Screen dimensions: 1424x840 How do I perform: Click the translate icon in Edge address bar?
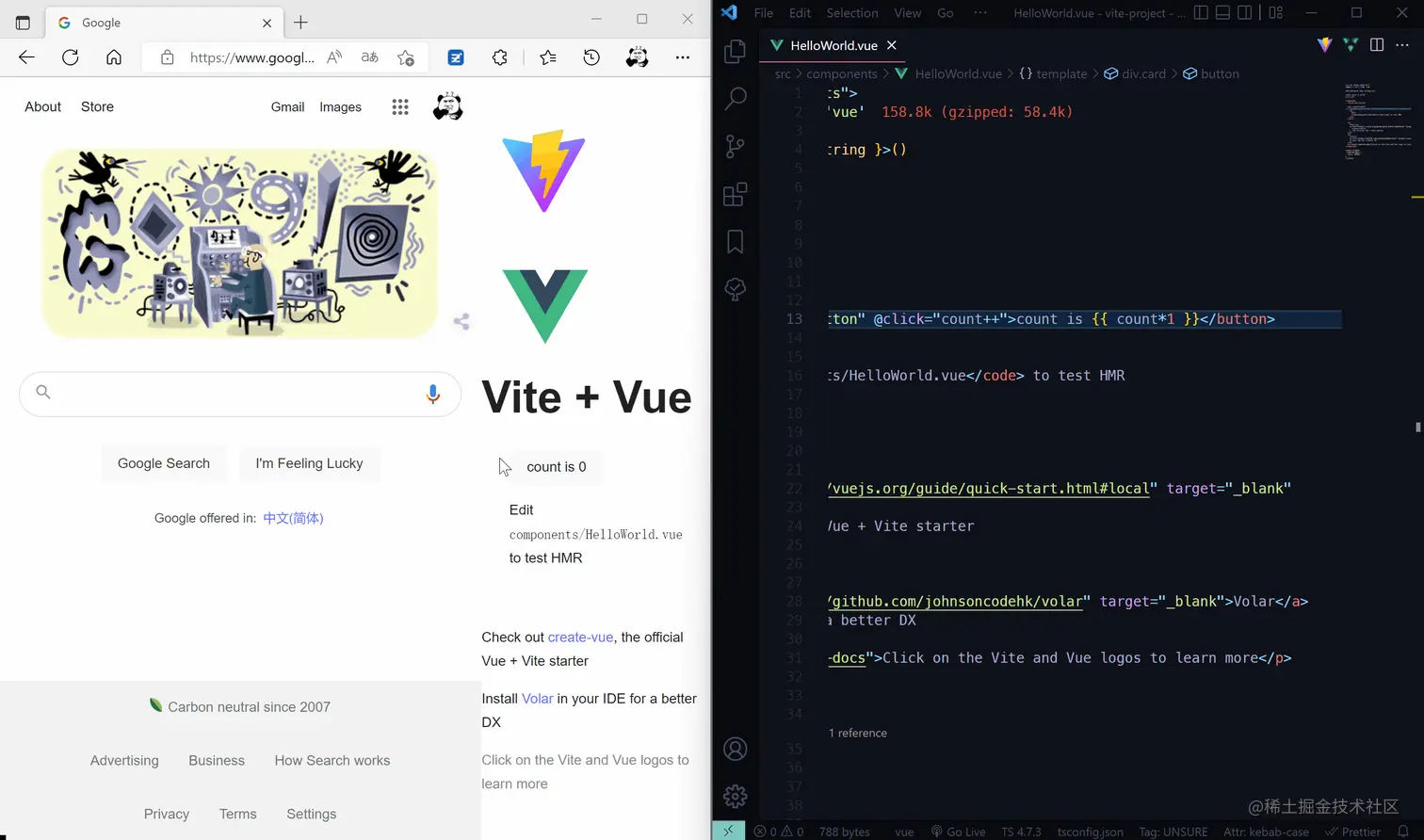click(370, 57)
